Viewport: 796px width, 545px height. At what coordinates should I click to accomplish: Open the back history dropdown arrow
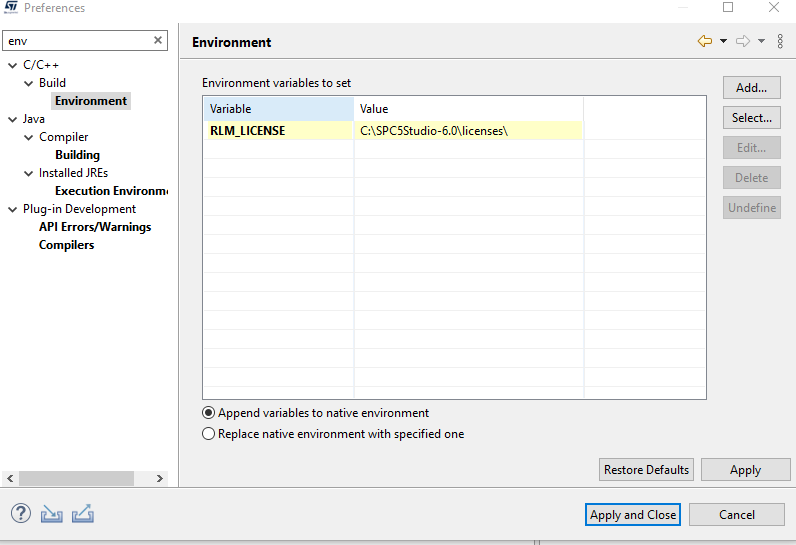pyautogui.click(x=722, y=41)
